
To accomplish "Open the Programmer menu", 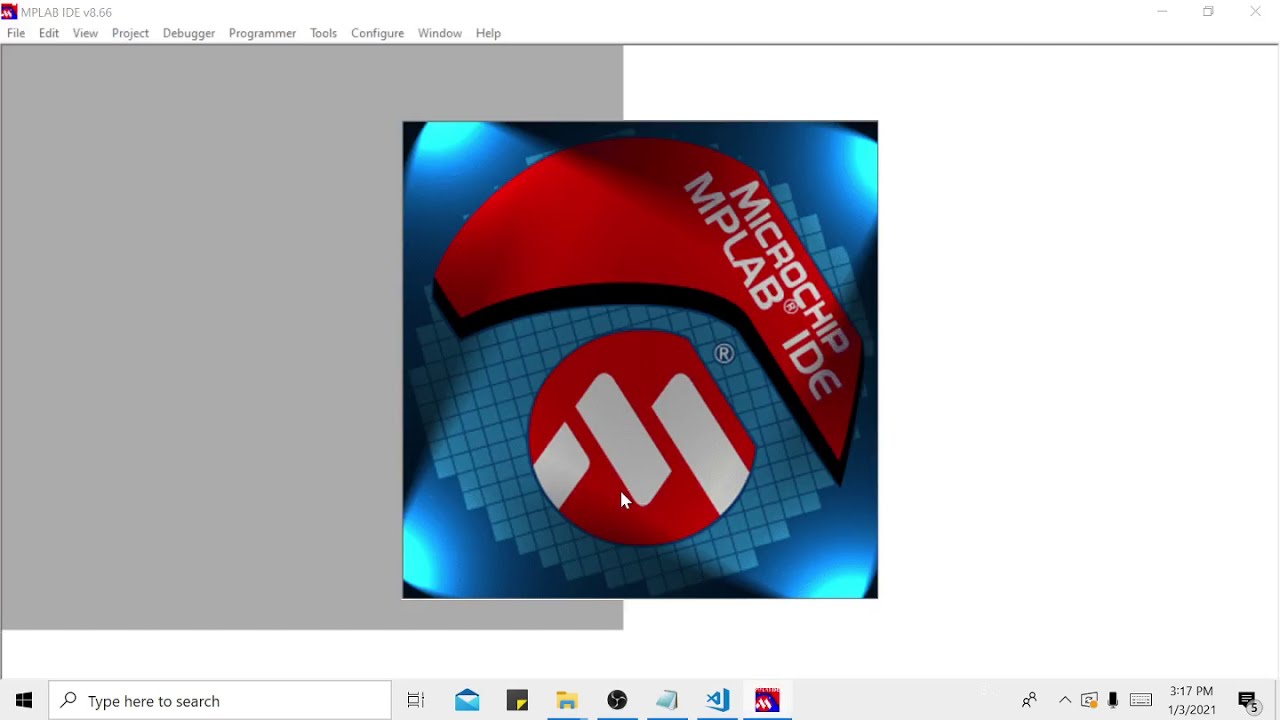I will [262, 33].
